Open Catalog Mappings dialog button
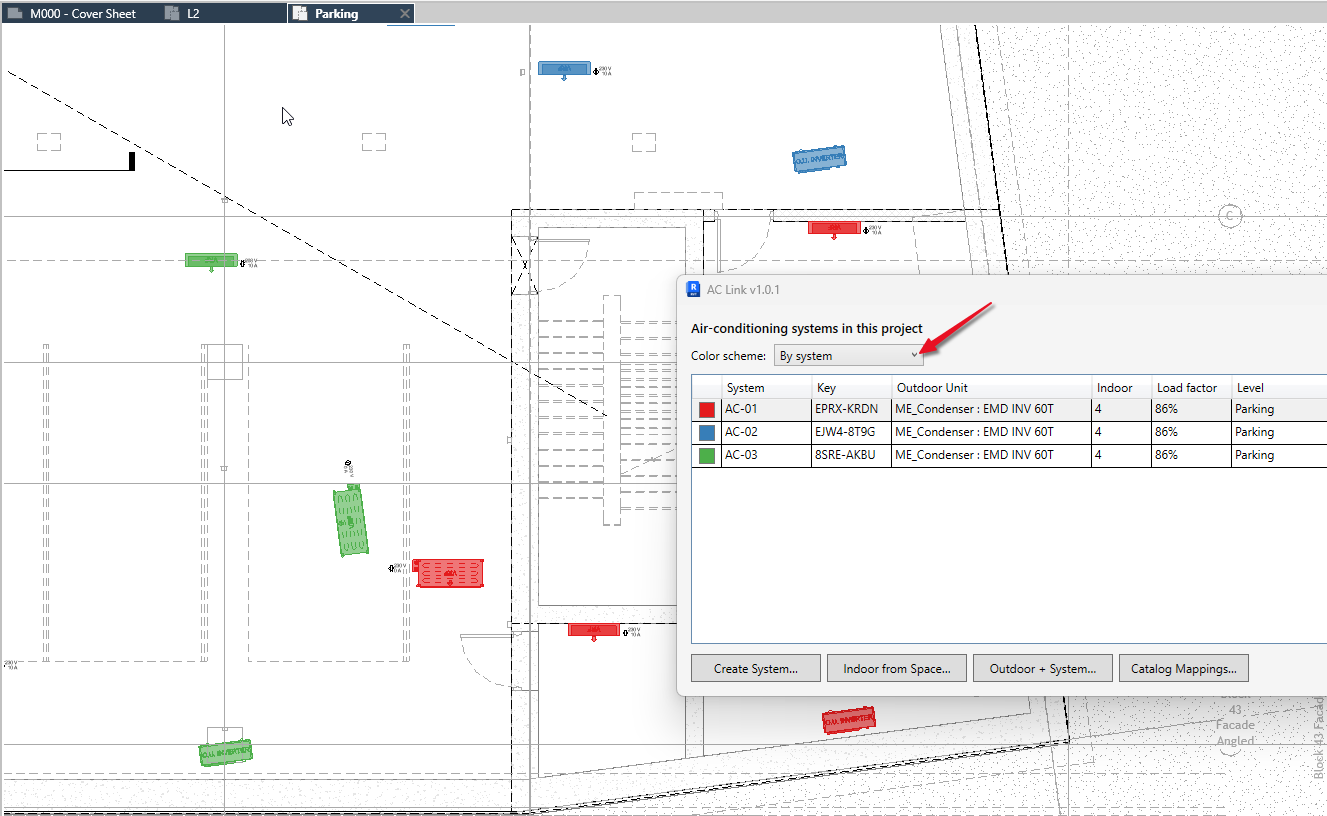Screen dimensions: 1327x816 pos(1183,668)
